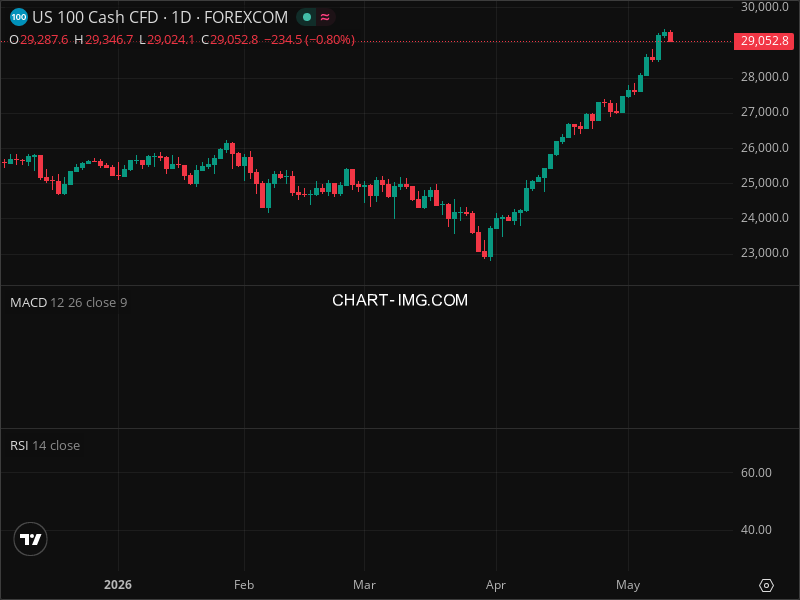Open the TradingView logo badge
Screen dimensions: 800x600
[x=31, y=539]
